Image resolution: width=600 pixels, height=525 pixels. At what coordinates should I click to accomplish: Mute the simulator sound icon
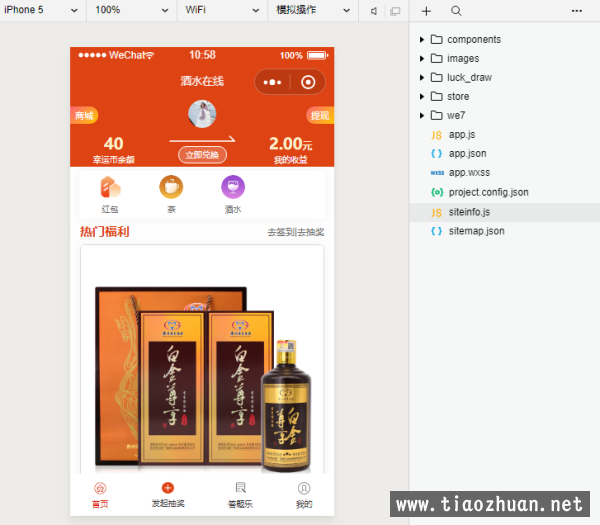point(374,11)
